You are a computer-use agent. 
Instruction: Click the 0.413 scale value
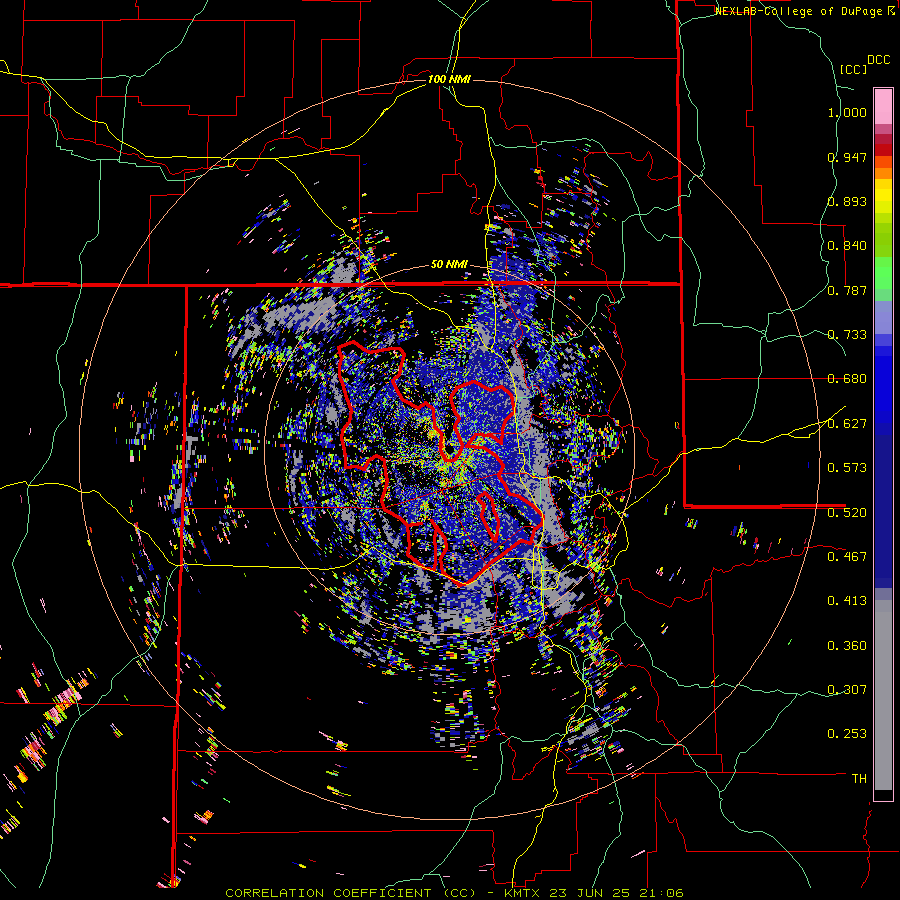[847, 601]
